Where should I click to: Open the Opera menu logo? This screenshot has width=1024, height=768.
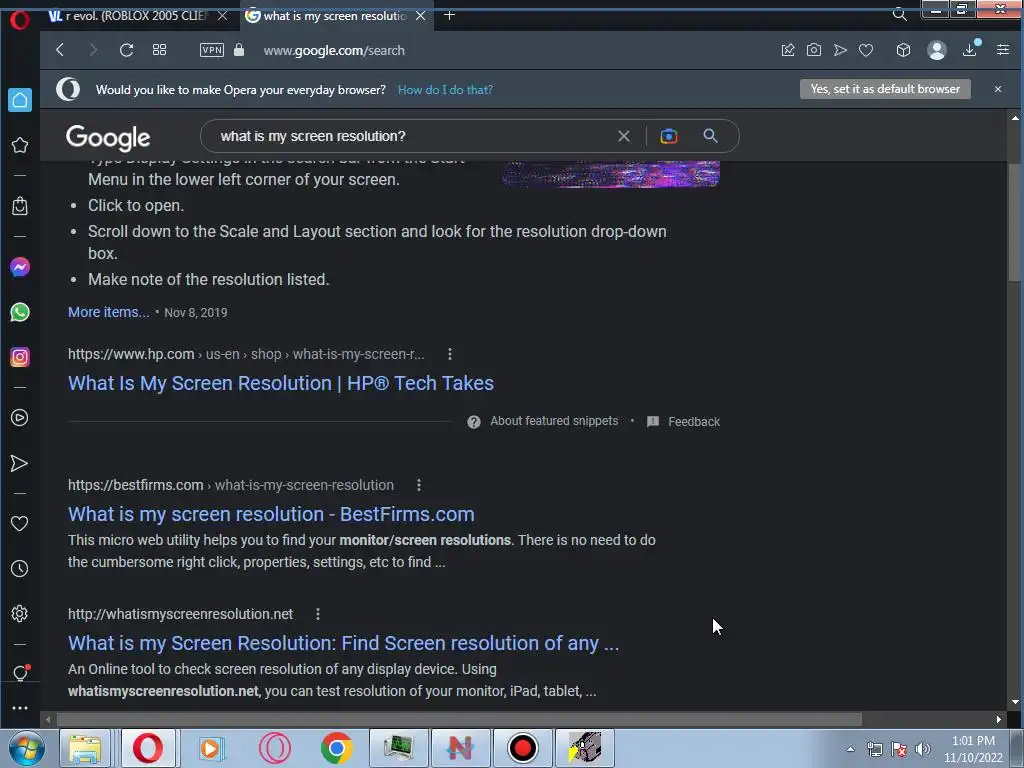[20, 20]
